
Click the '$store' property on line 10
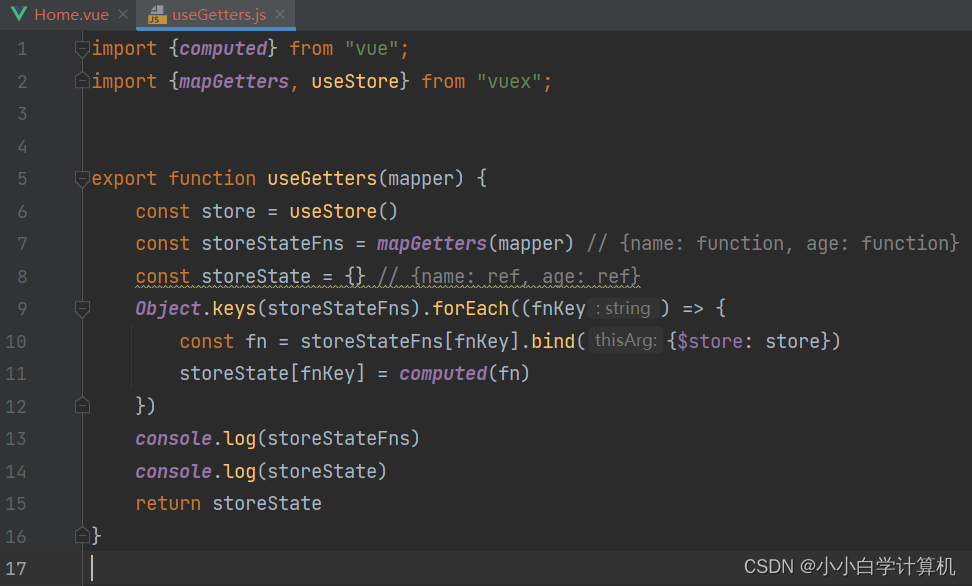click(x=709, y=341)
